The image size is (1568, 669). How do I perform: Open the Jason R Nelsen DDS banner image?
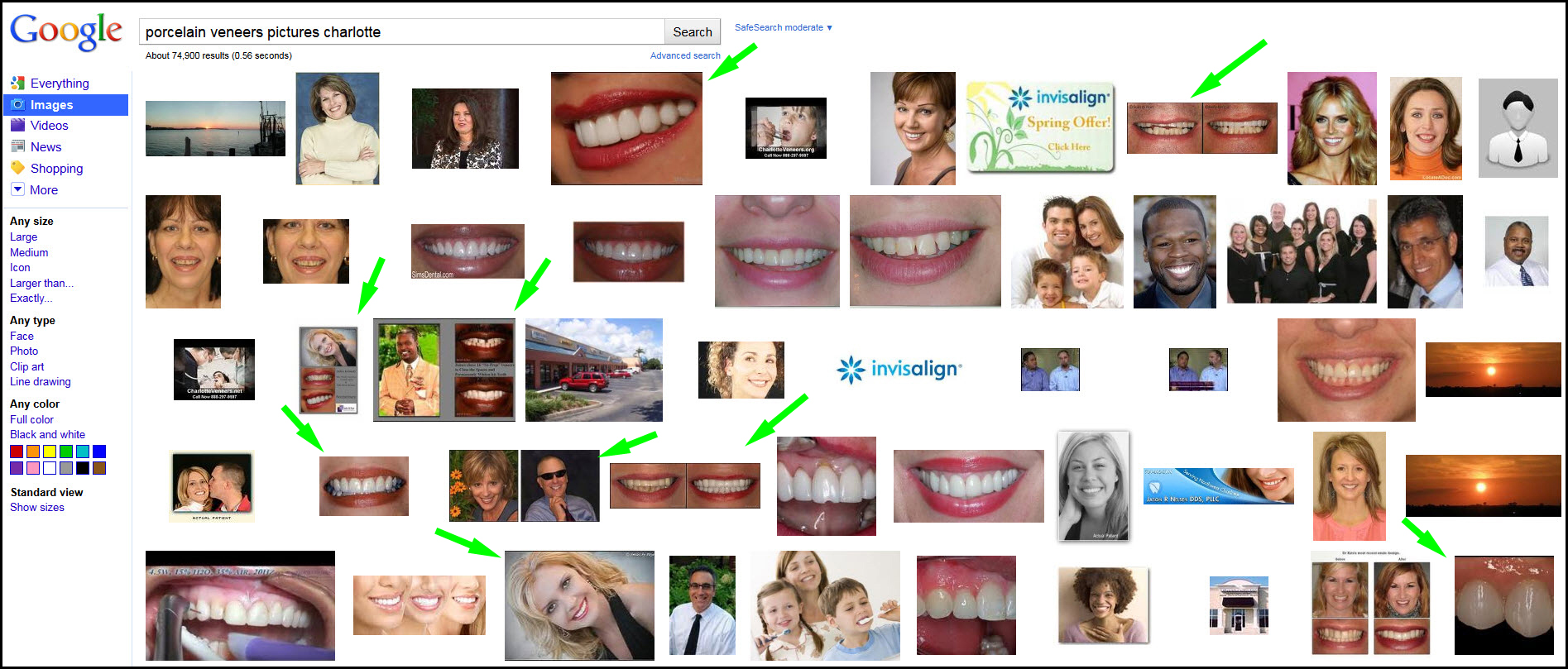pos(1219,486)
